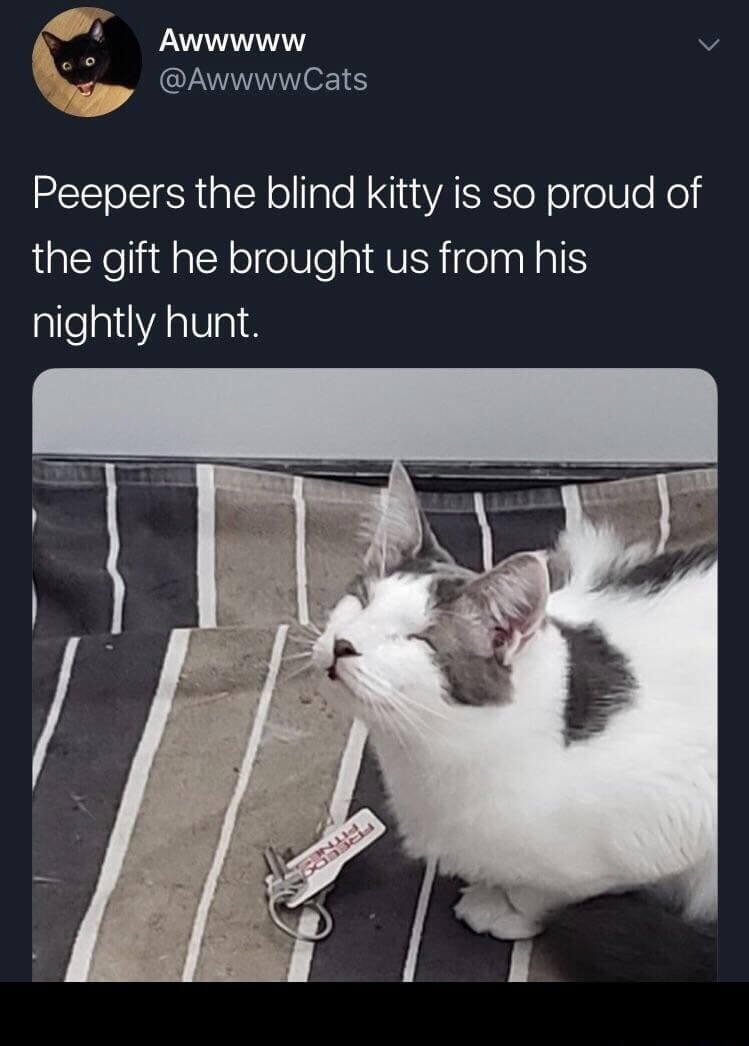
Task: Expand the tweet options chevron
Action: [709, 45]
